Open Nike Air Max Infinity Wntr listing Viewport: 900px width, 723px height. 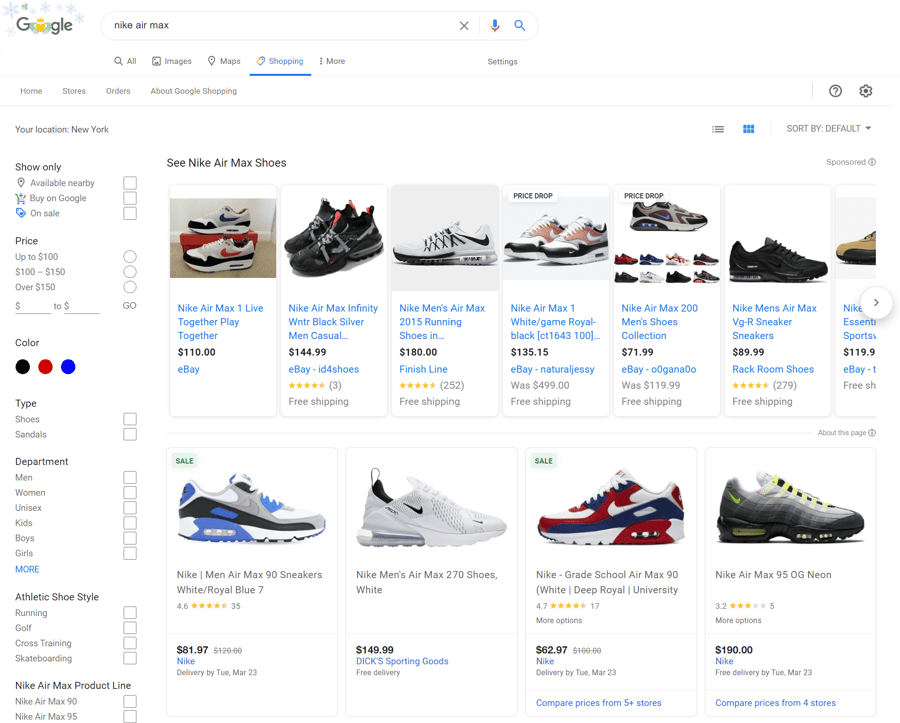click(x=333, y=322)
